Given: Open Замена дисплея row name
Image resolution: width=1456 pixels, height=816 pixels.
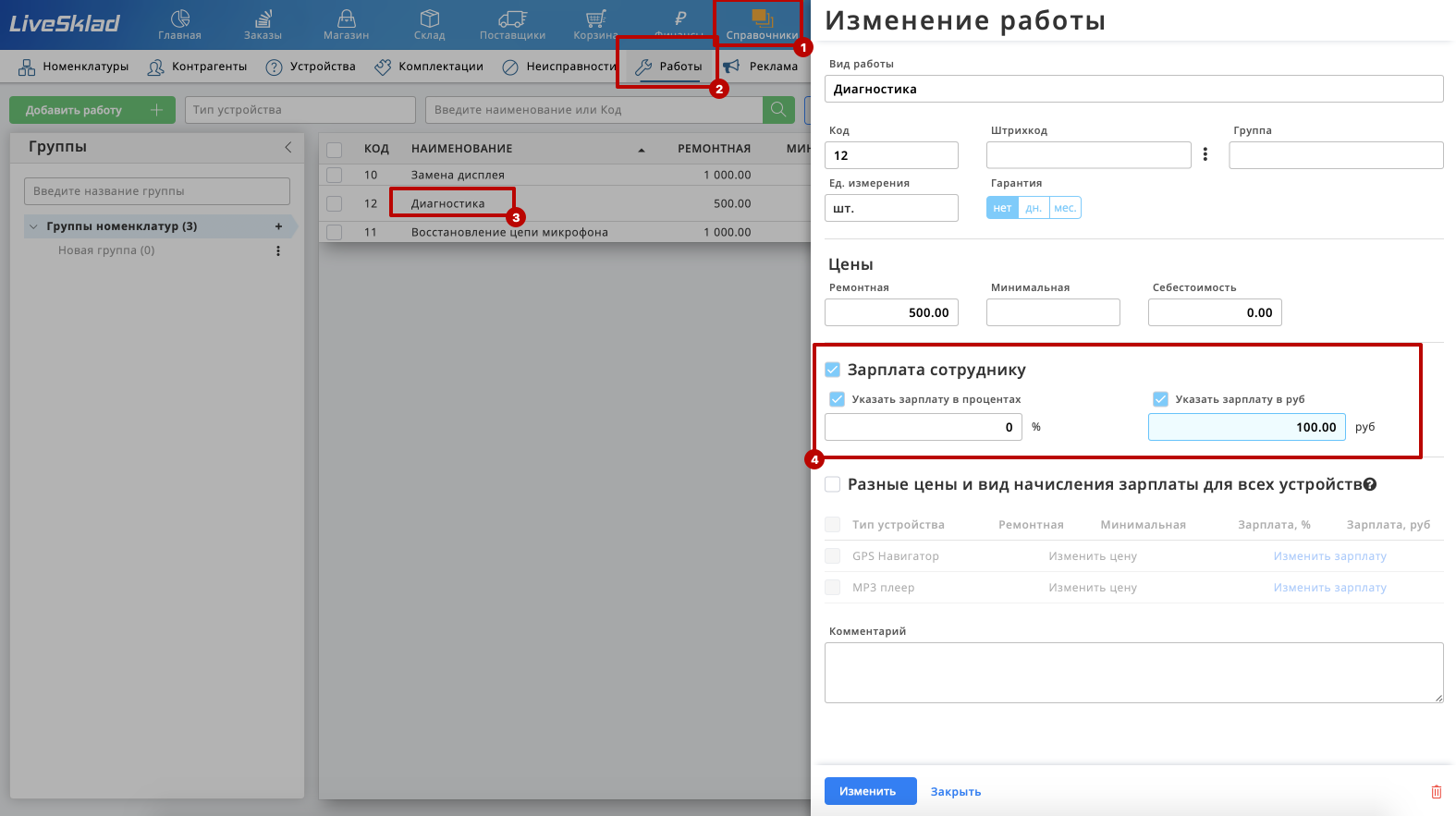Looking at the screenshot, I should click(x=458, y=175).
